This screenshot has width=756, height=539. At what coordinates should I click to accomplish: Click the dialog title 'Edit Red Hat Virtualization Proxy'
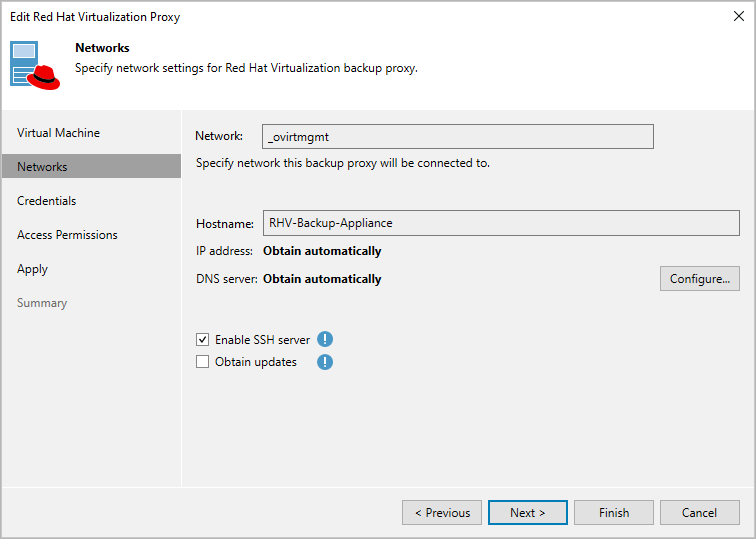point(95,17)
